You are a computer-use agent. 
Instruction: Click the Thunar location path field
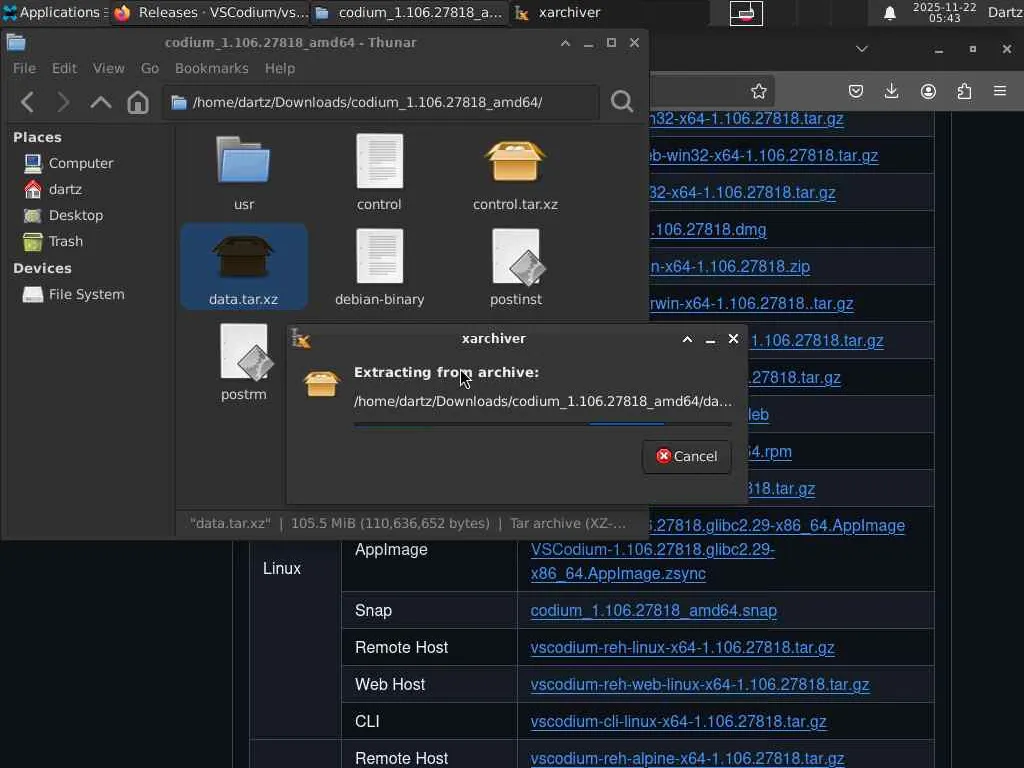(381, 102)
